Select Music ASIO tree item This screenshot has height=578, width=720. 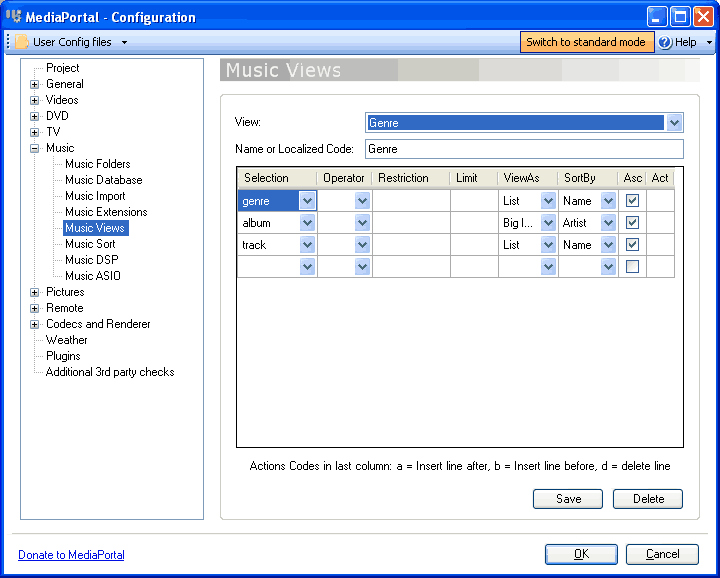(93, 276)
